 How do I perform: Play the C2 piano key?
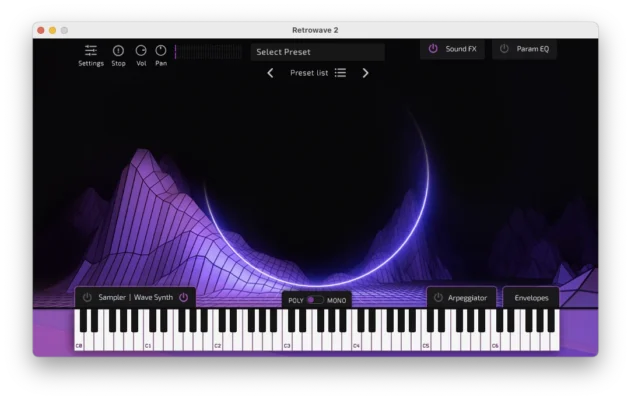click(218, 341)
